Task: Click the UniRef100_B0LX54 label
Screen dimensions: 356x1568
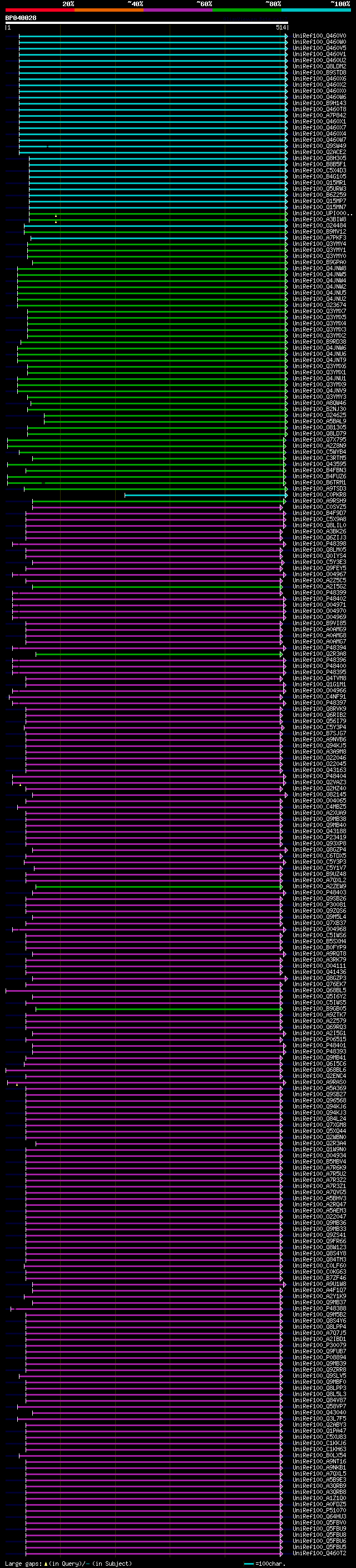Action: (319, 1456)
